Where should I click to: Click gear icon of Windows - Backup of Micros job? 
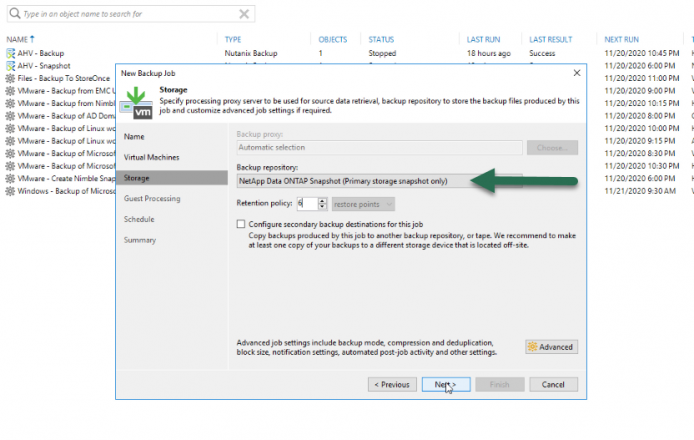coord(10,191)
